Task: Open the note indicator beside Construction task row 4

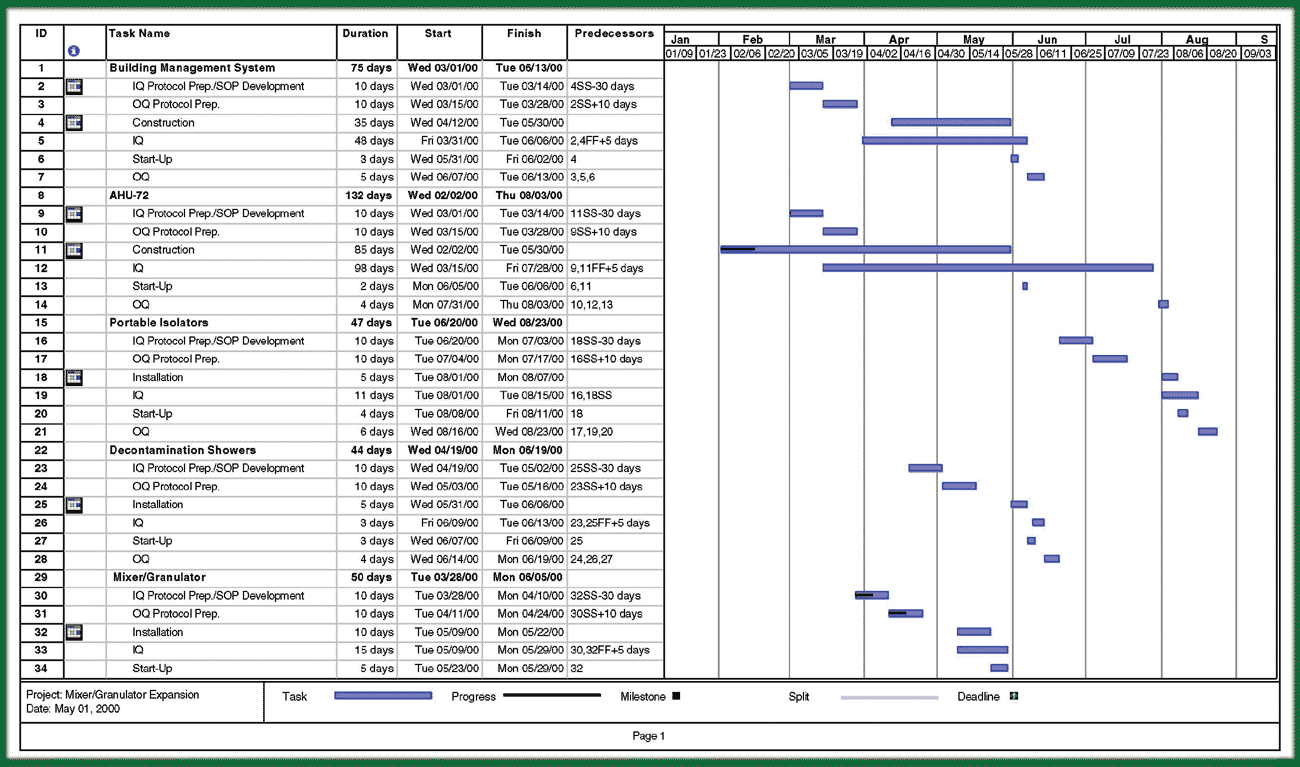Action: pos(73,122)
